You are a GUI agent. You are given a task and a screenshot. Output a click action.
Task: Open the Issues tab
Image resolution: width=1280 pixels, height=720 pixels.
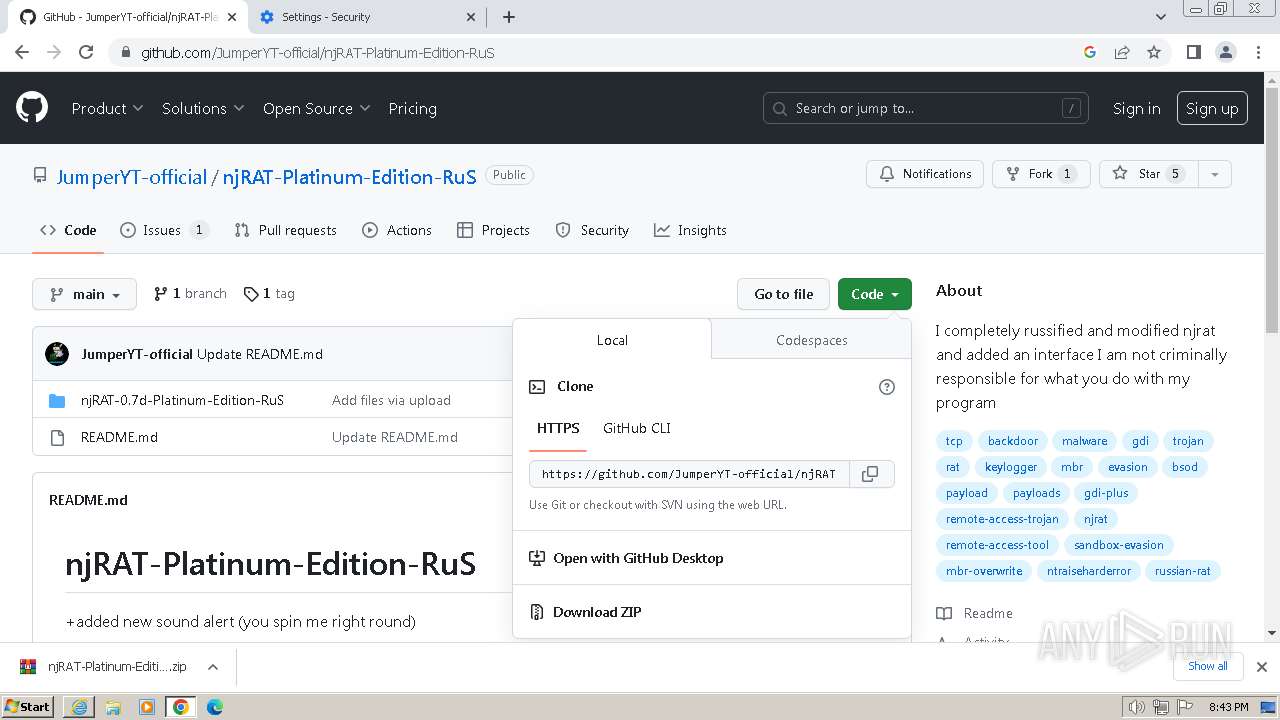(164, 230)
